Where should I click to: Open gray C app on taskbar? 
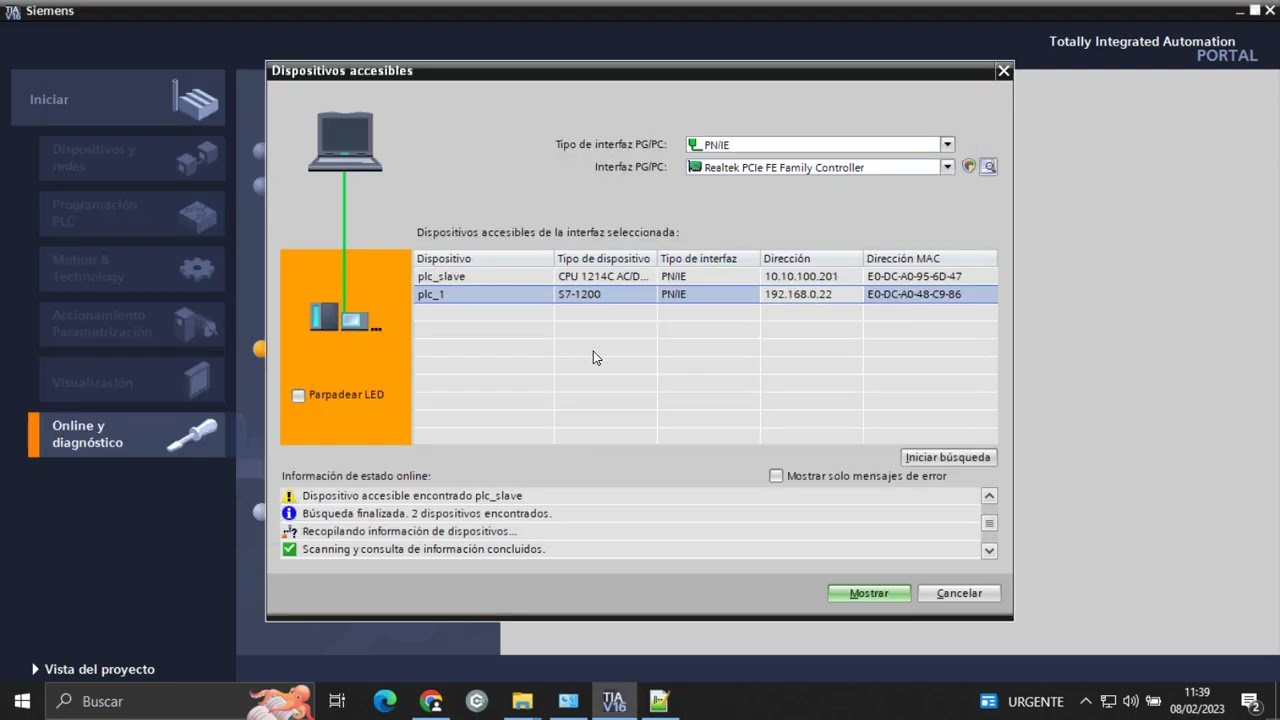point(476,701)
